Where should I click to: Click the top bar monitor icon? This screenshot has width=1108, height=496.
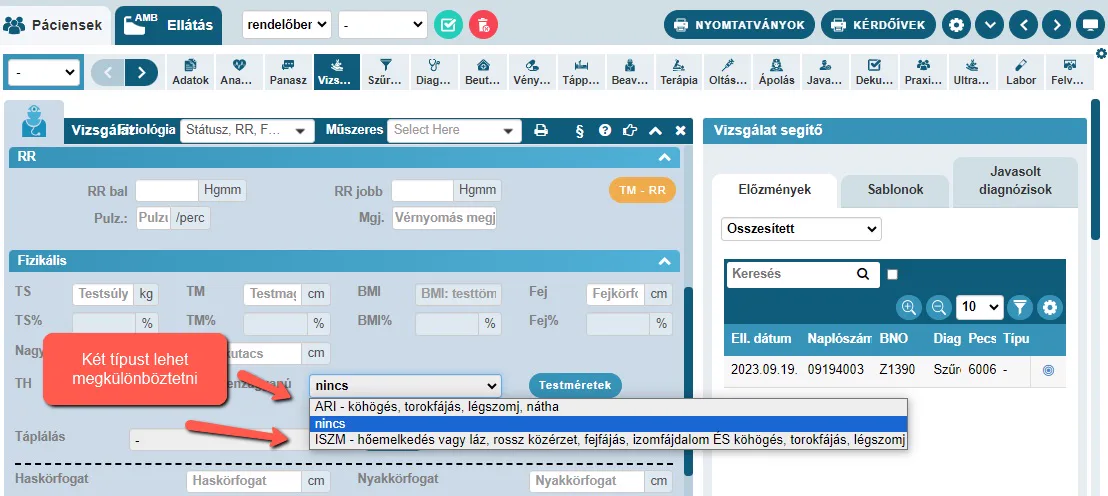[1090, 25]
